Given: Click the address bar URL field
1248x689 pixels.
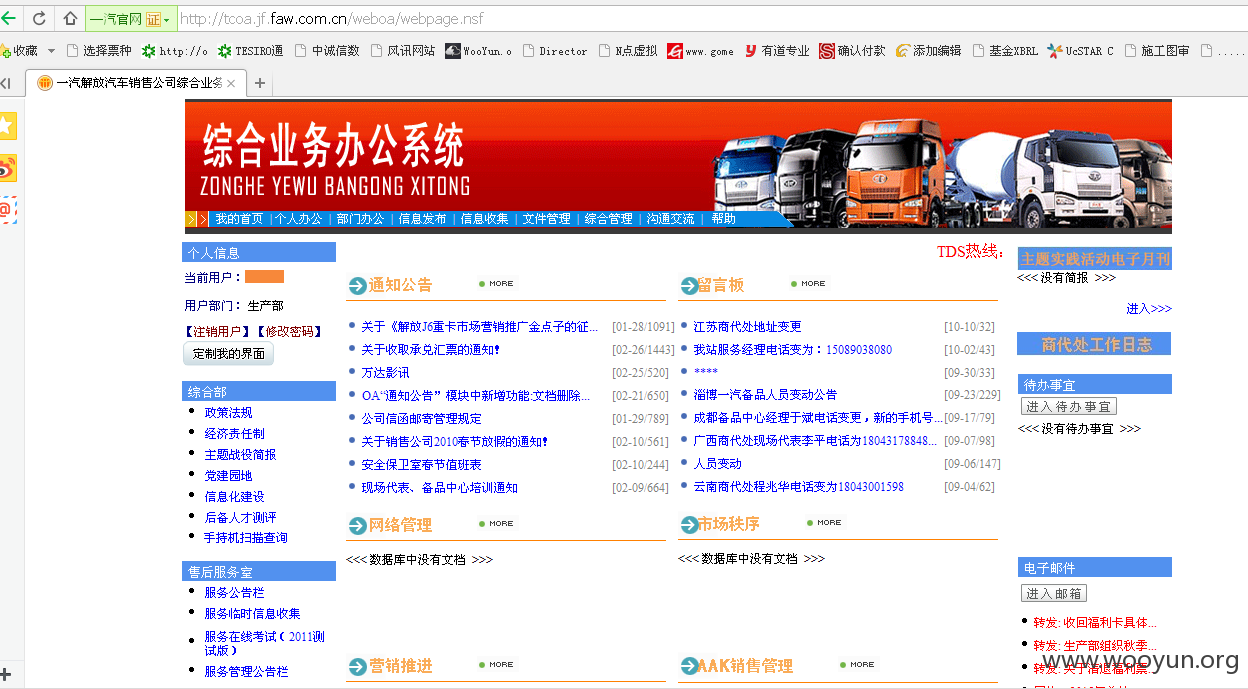Looking at the screenshot, I should pos(710,19).
